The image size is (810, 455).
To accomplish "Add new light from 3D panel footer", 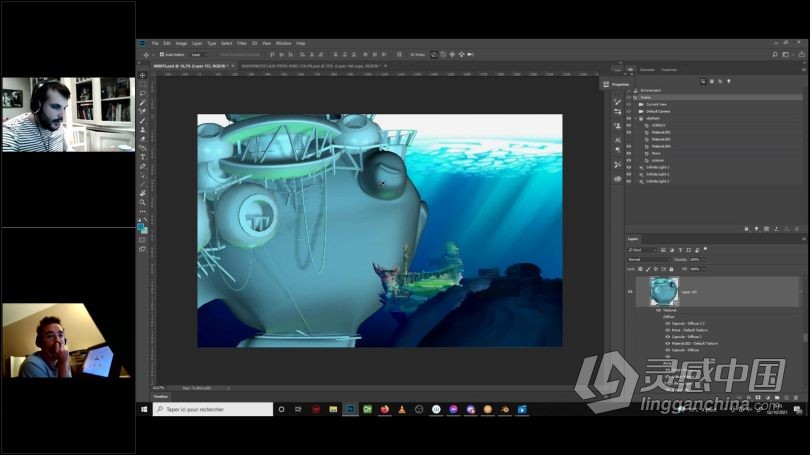I will pos(756,229).
